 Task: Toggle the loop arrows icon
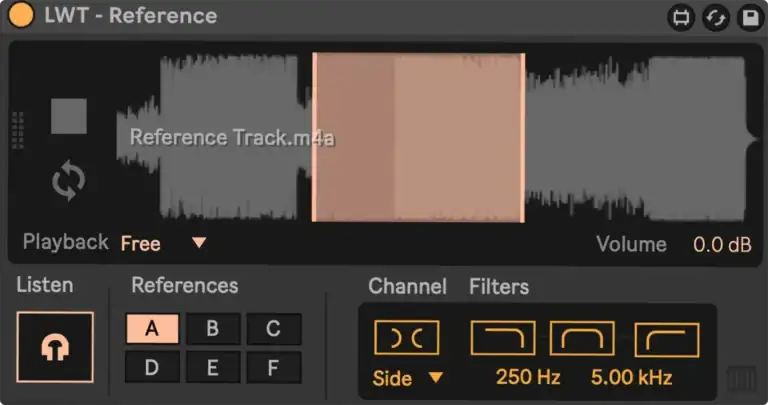[69, 180]
